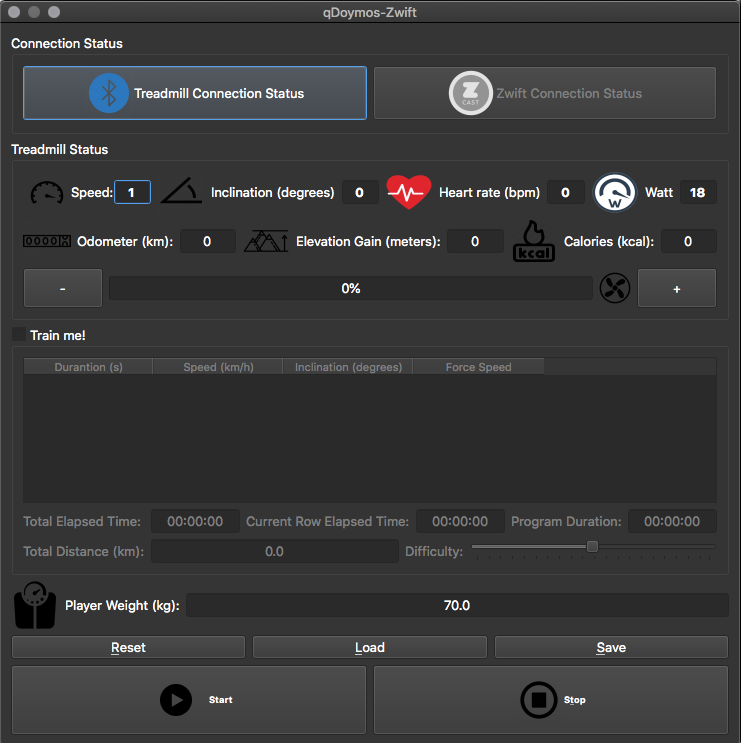Click the Zwift CAST logo icon

[470, 93]
